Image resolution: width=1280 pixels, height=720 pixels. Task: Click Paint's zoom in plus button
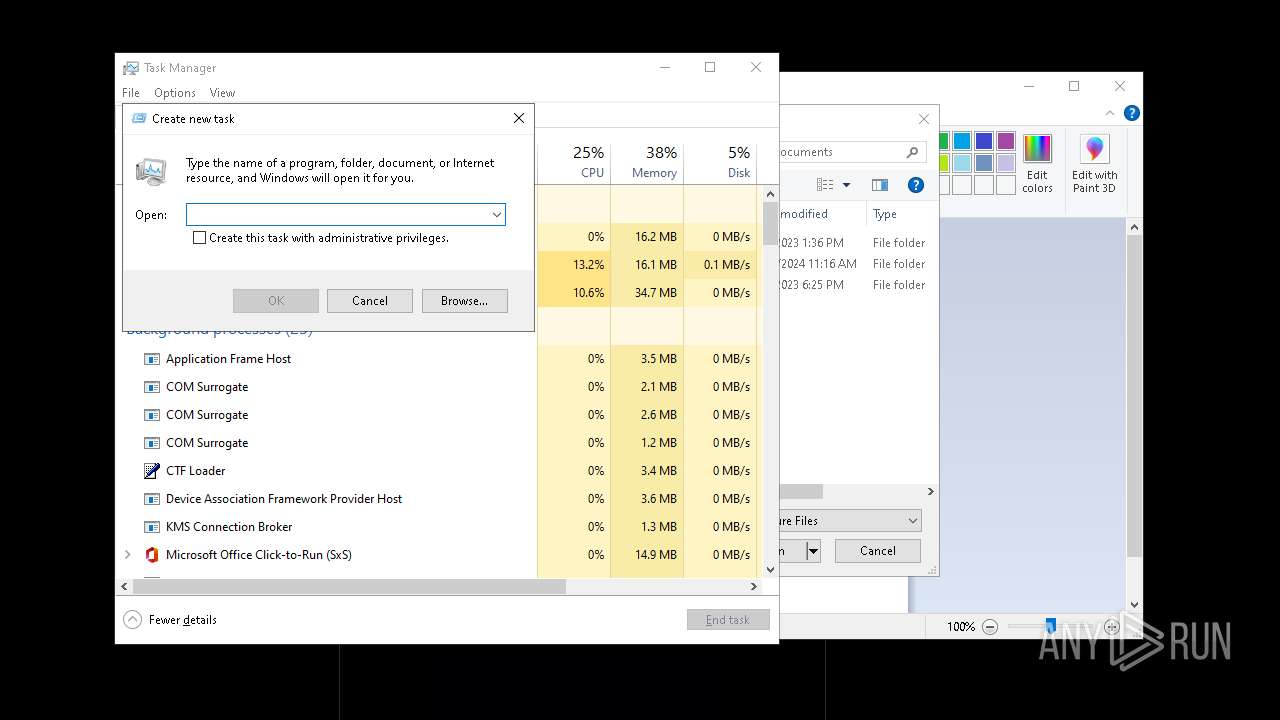point(1112,627)
